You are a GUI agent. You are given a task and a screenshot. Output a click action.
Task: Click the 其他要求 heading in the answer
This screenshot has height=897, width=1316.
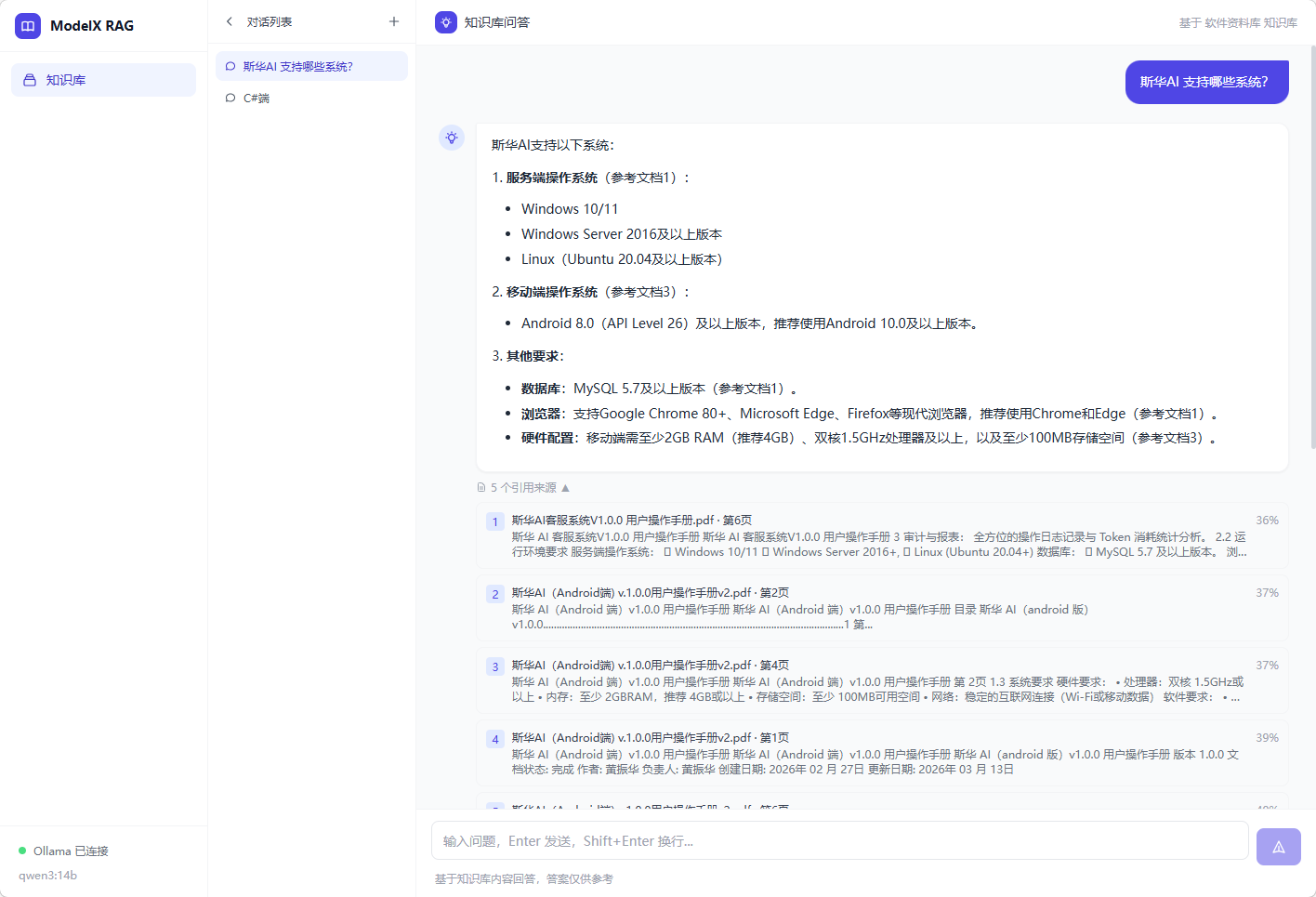[x=535, y=356]
